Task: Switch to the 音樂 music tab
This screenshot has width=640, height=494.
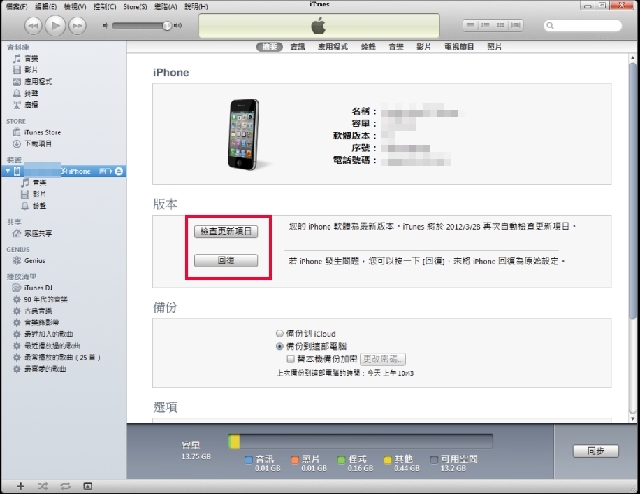Action: click(396, 47)
